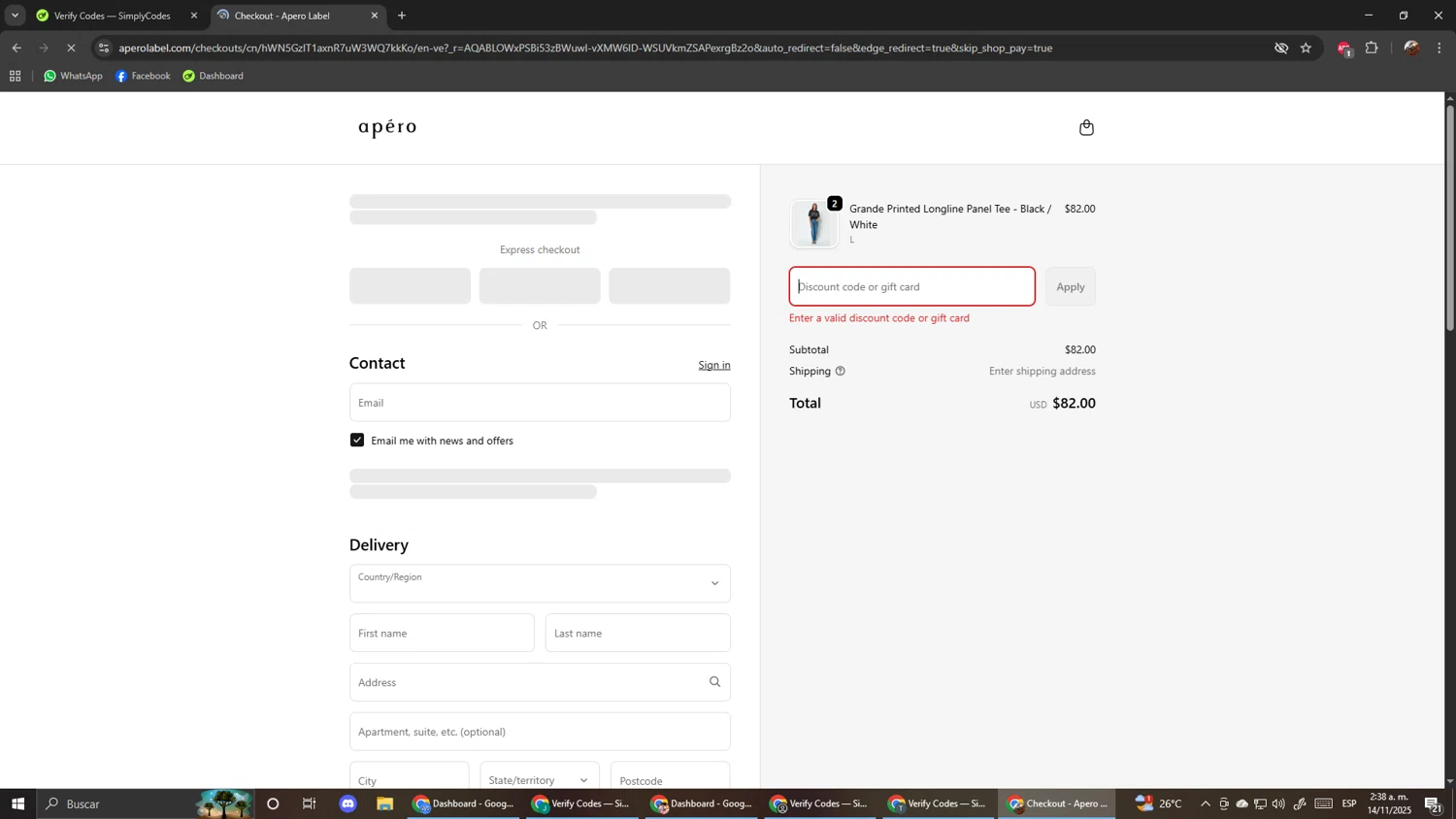
Task: Open the Dashboard bookmark
Action: pyautogui.click(x=213, y=76)
